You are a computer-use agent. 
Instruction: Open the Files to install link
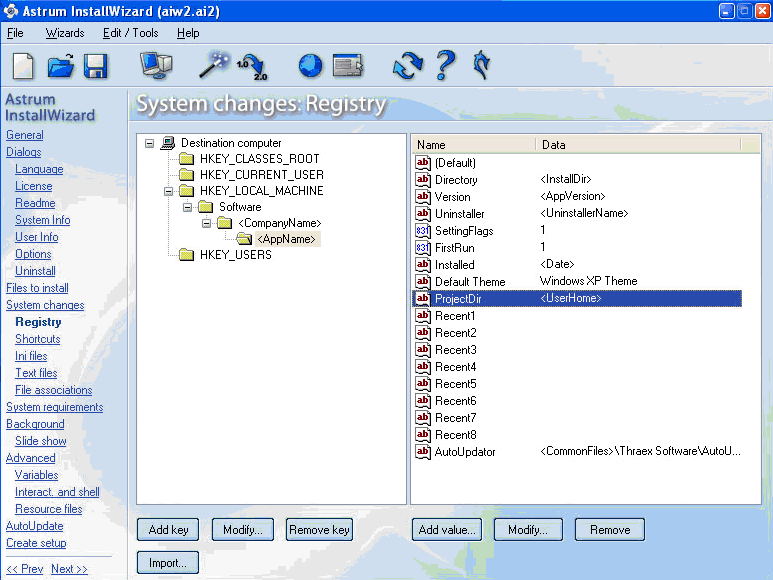tap(37, 288)
